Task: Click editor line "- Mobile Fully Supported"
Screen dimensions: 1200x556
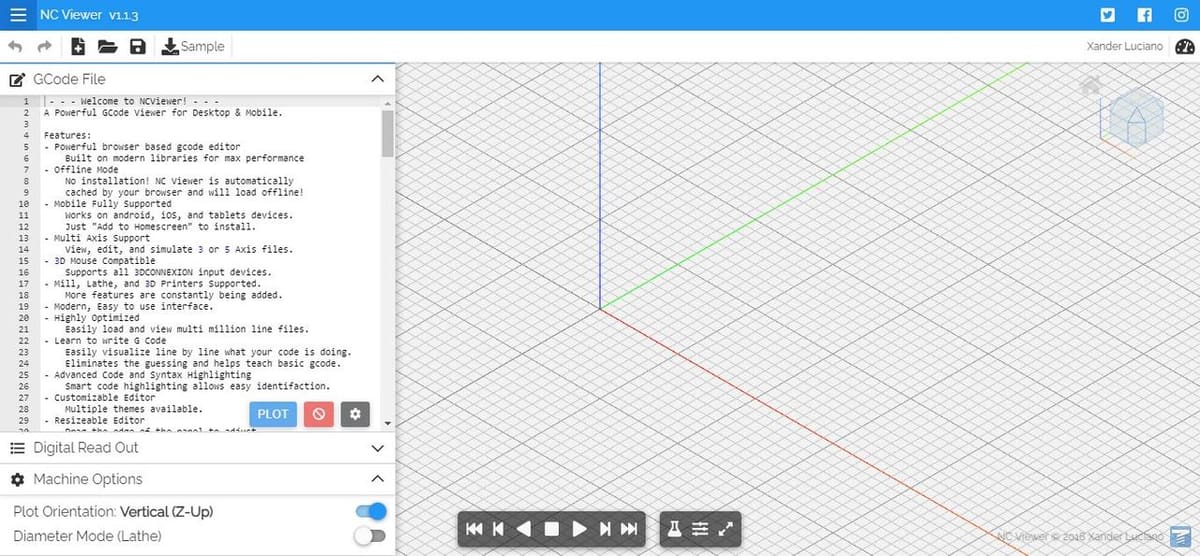Action: (x=108, y=204)
